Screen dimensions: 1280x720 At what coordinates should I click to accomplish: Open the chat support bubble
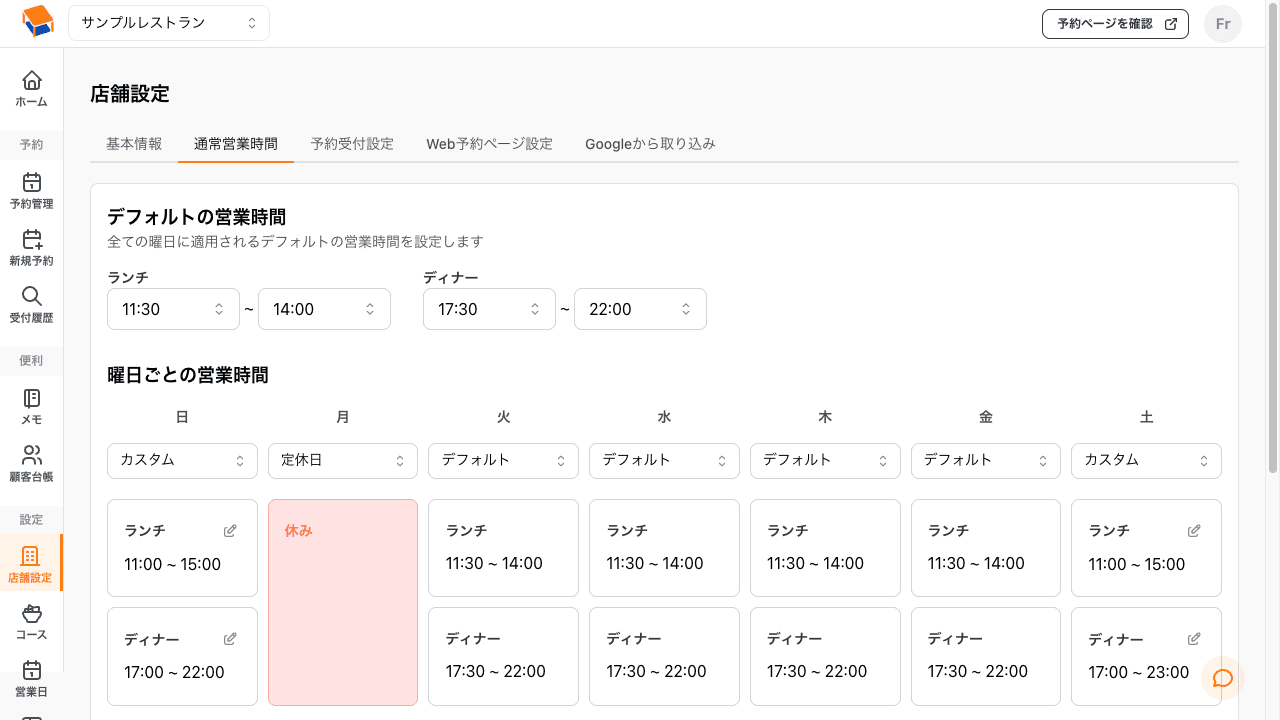click(1222, 678)
